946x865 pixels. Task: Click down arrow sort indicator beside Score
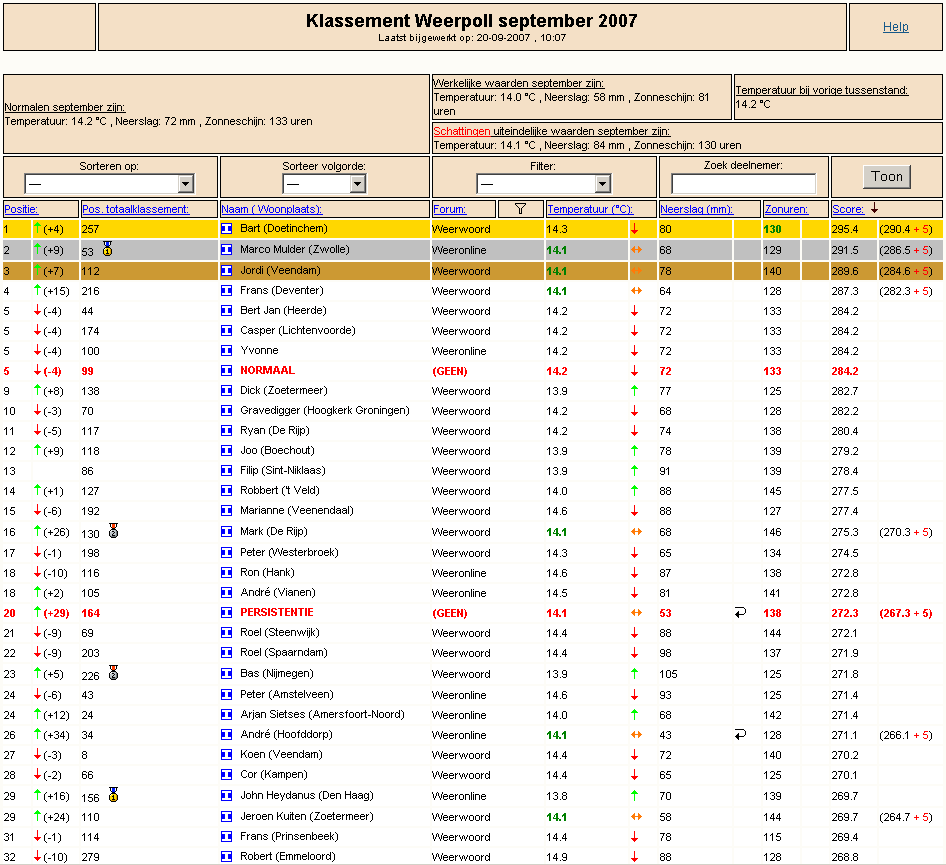(x=874, y=208)
